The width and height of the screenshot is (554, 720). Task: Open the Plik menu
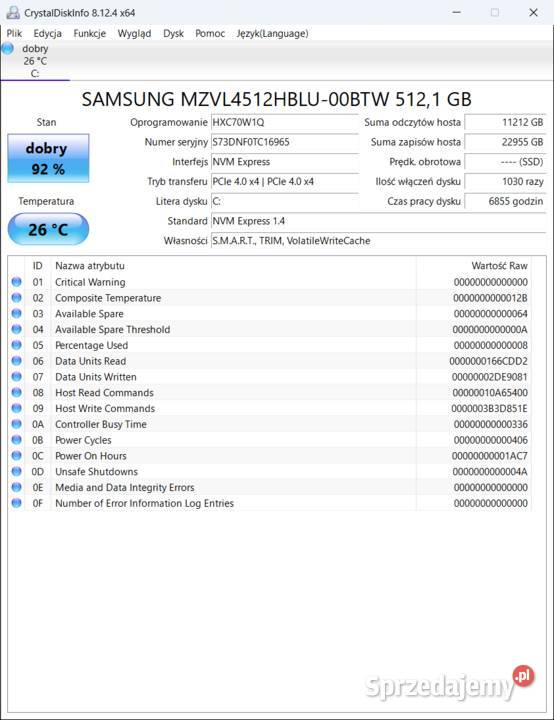tap(14, 34)
